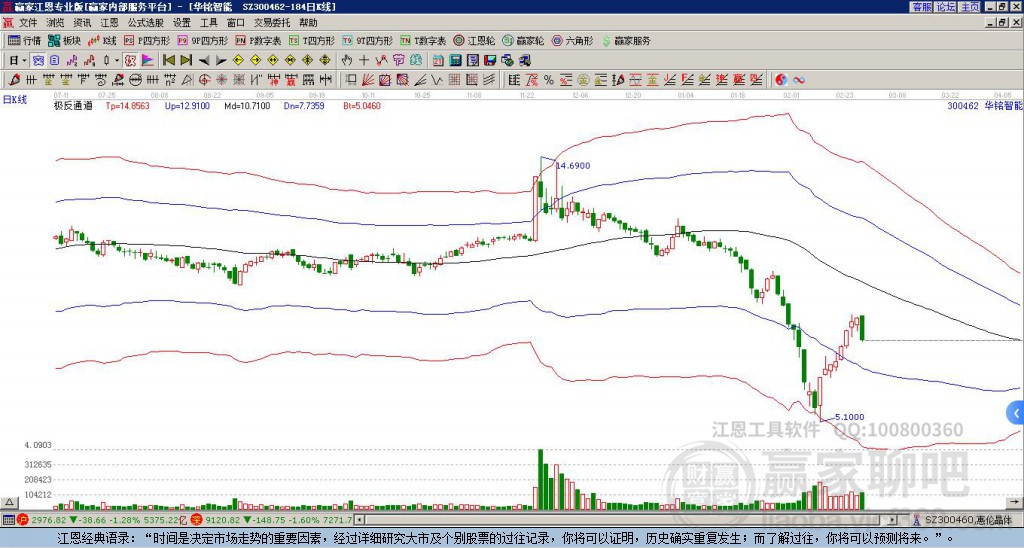
Task: Expand the candlestick style dropdown arrow
Action: (x=117, y=60)
